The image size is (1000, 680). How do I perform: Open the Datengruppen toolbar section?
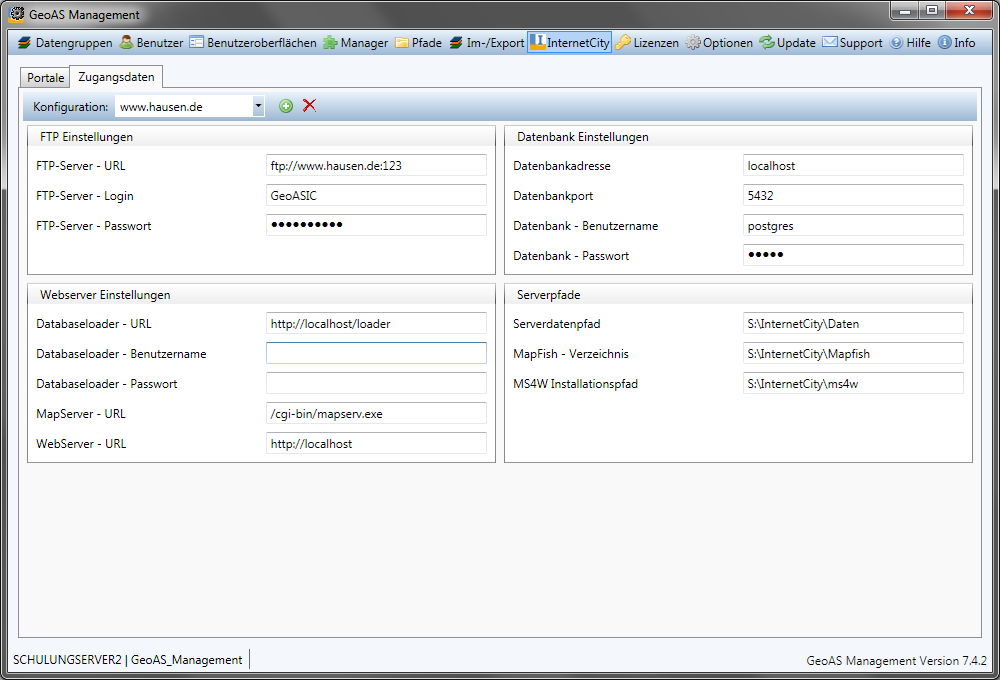[x=65, y=43]
